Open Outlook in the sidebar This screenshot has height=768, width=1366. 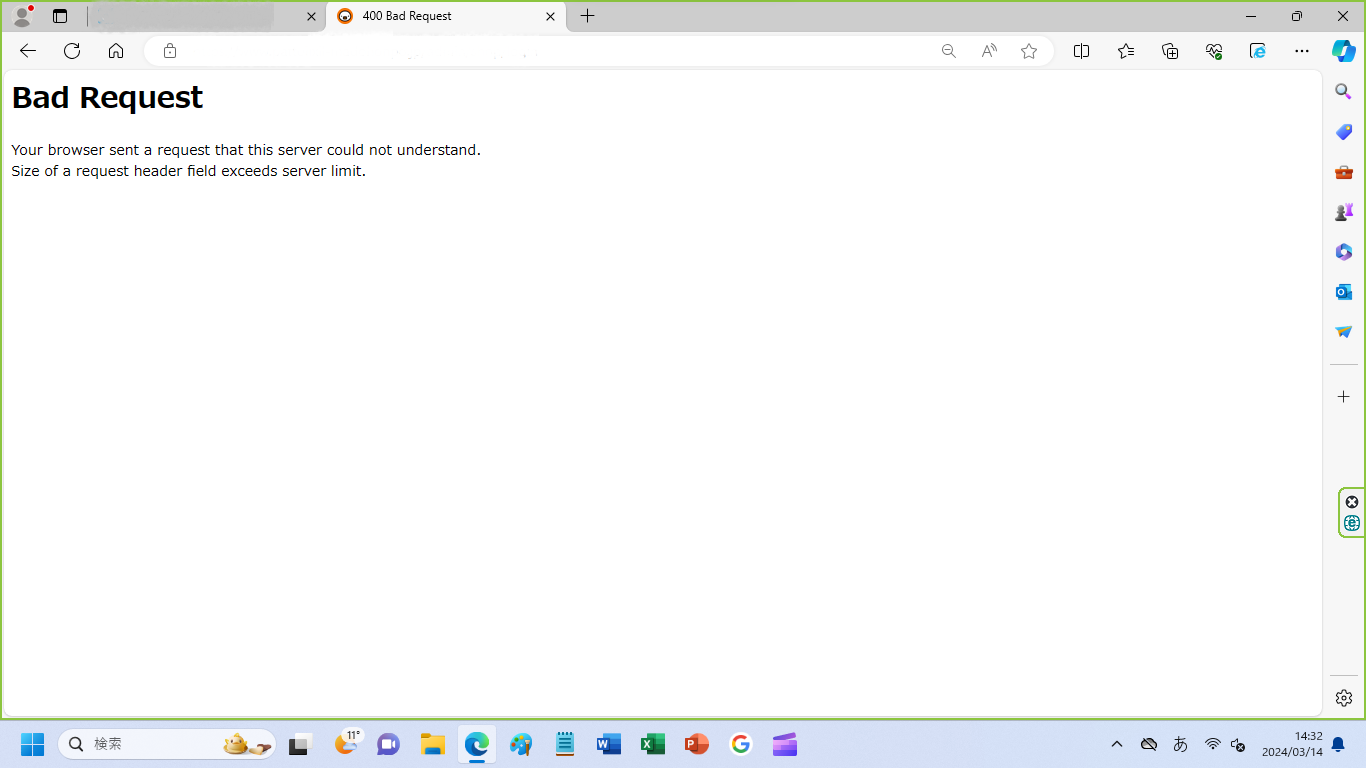1344,292
